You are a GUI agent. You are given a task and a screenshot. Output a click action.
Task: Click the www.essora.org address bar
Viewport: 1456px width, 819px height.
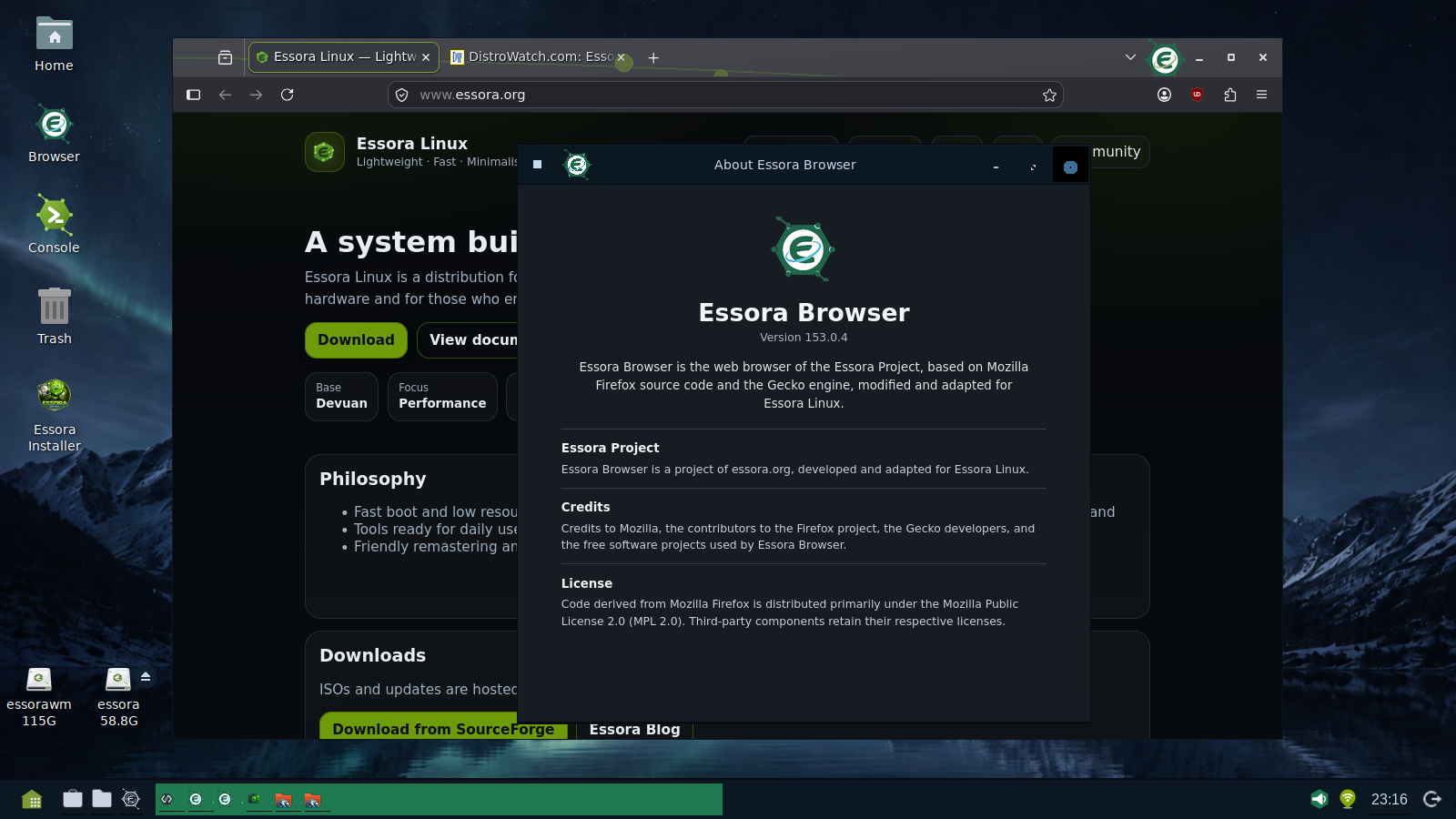[725, 95]
